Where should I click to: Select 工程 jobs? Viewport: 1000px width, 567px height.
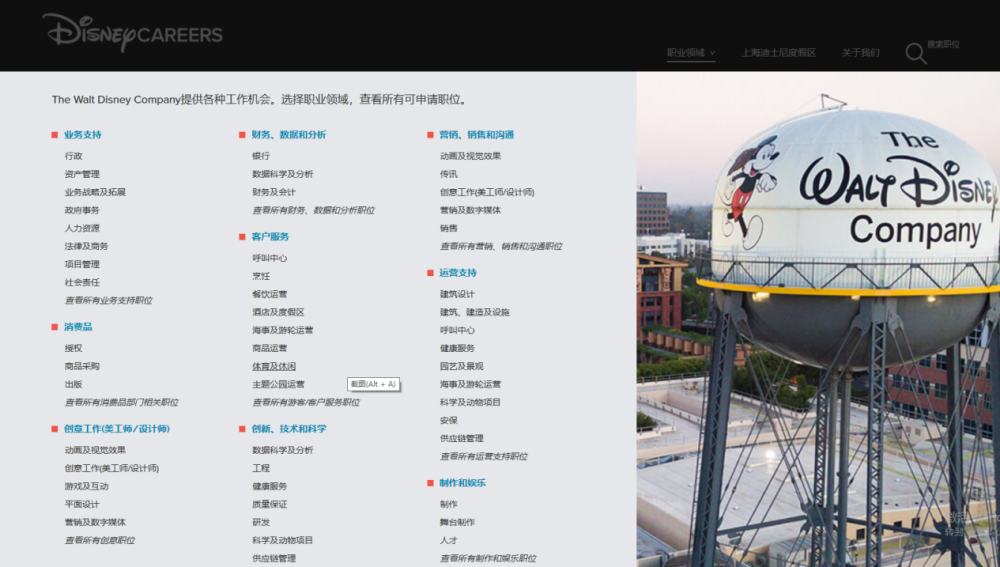[261, 468]
